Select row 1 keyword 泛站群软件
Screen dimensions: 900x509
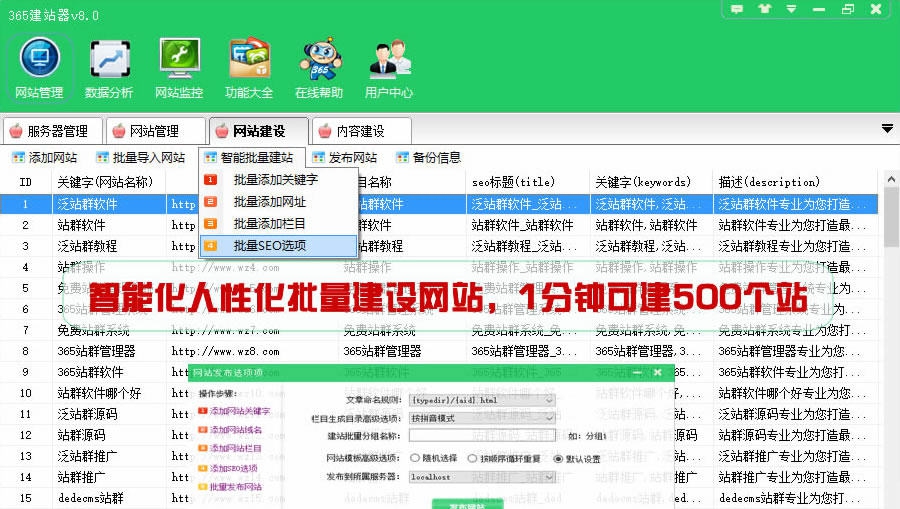click(x=87, y=204)
